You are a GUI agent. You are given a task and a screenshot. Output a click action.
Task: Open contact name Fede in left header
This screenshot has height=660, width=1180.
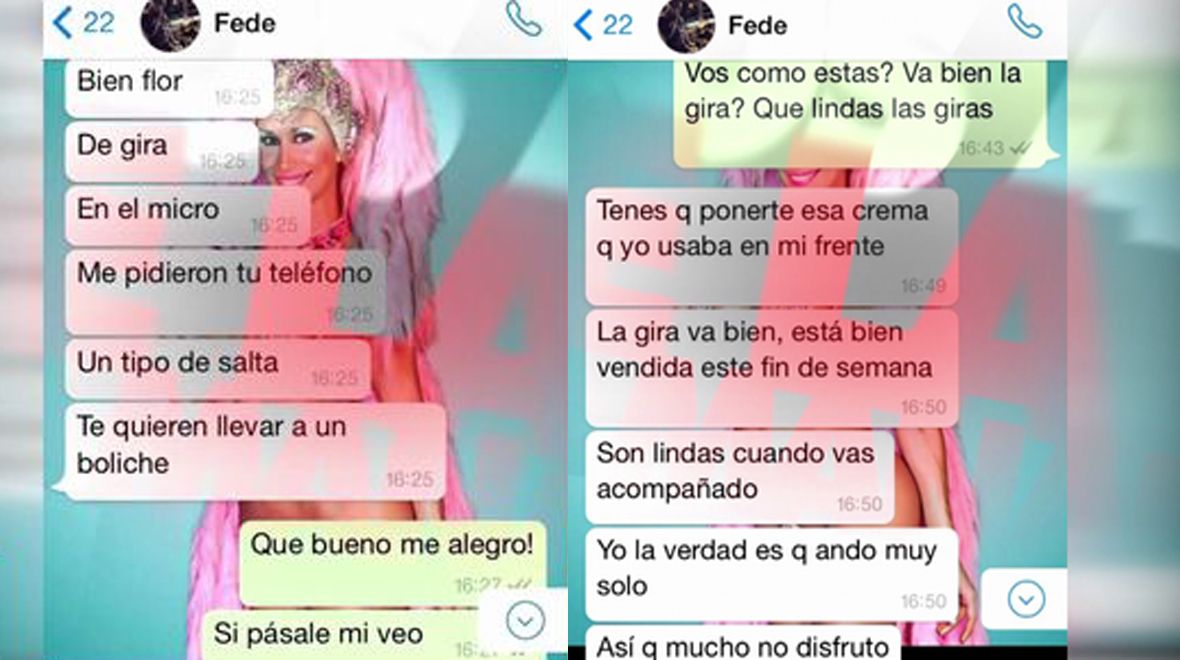[245, 23]
